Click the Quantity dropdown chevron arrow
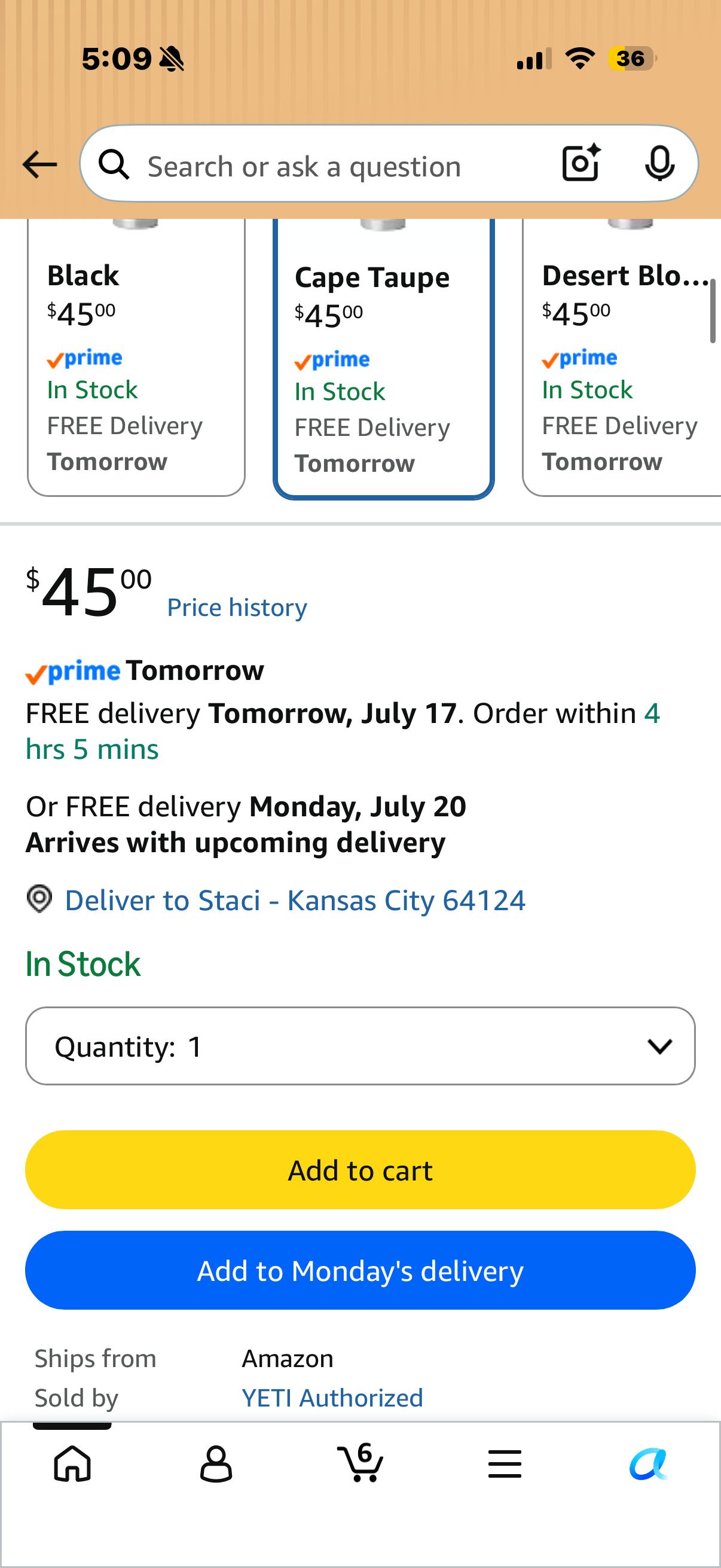This screenshot has width=721, height=1568. [x=659, y=1047]
